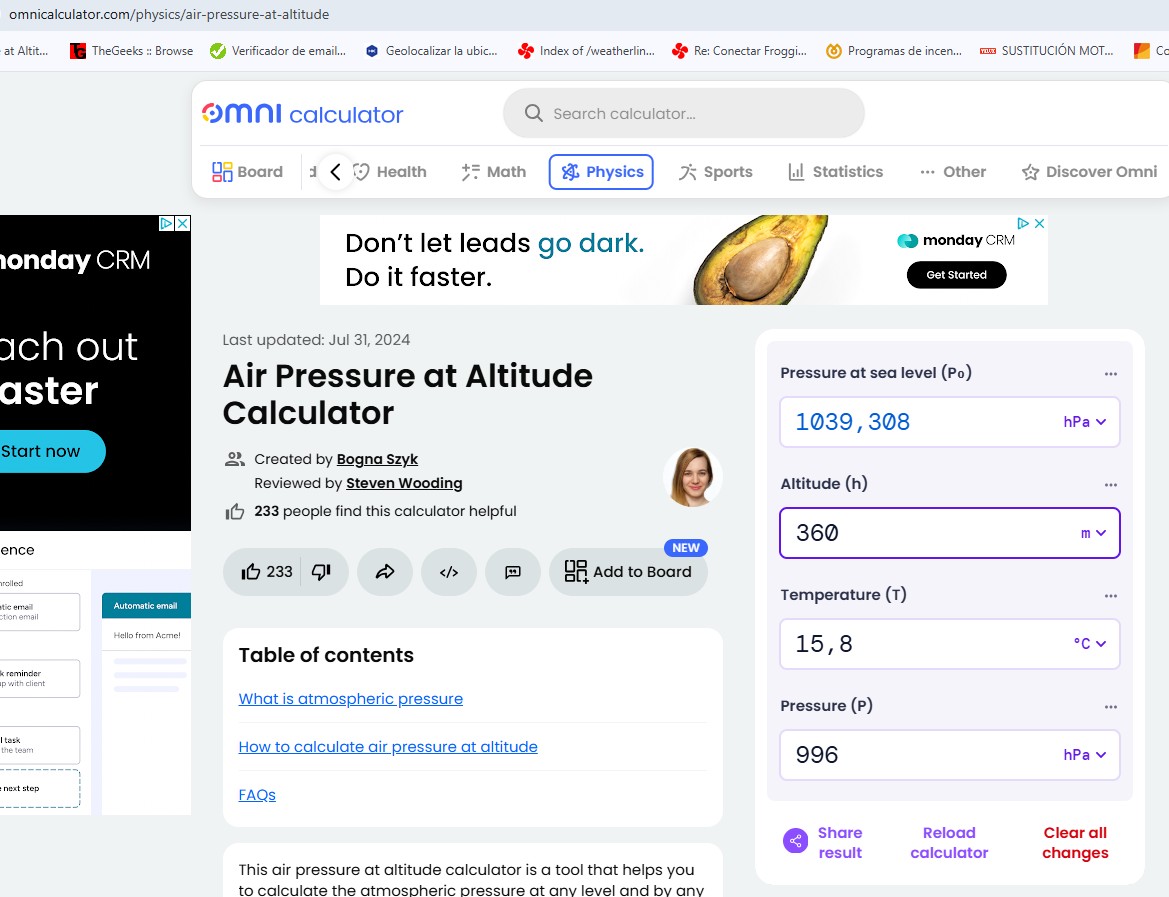1169x897 pixels.
Task: Follow the 'What is atmospheric pressure' link
Action: 351,699
